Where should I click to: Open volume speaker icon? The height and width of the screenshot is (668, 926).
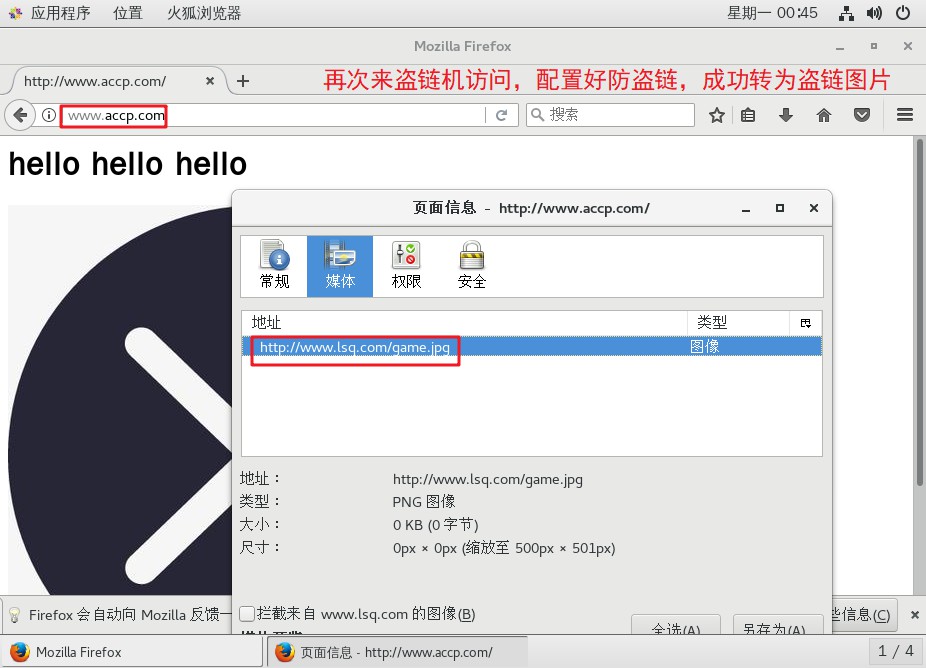pos(874,13)
